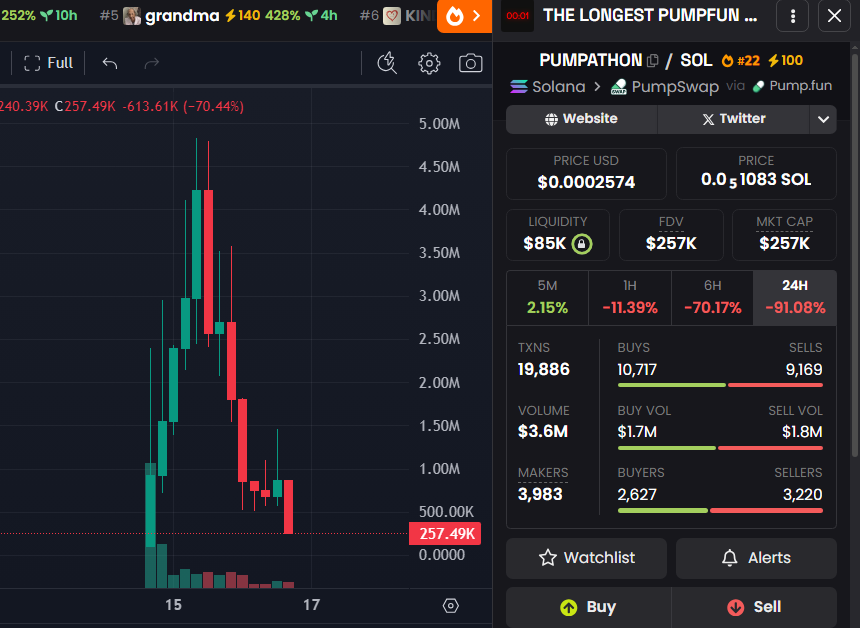This screenshot has height=628, width=860.
Task: Select the 24H timeframe tab
Action: coord(795,297)
